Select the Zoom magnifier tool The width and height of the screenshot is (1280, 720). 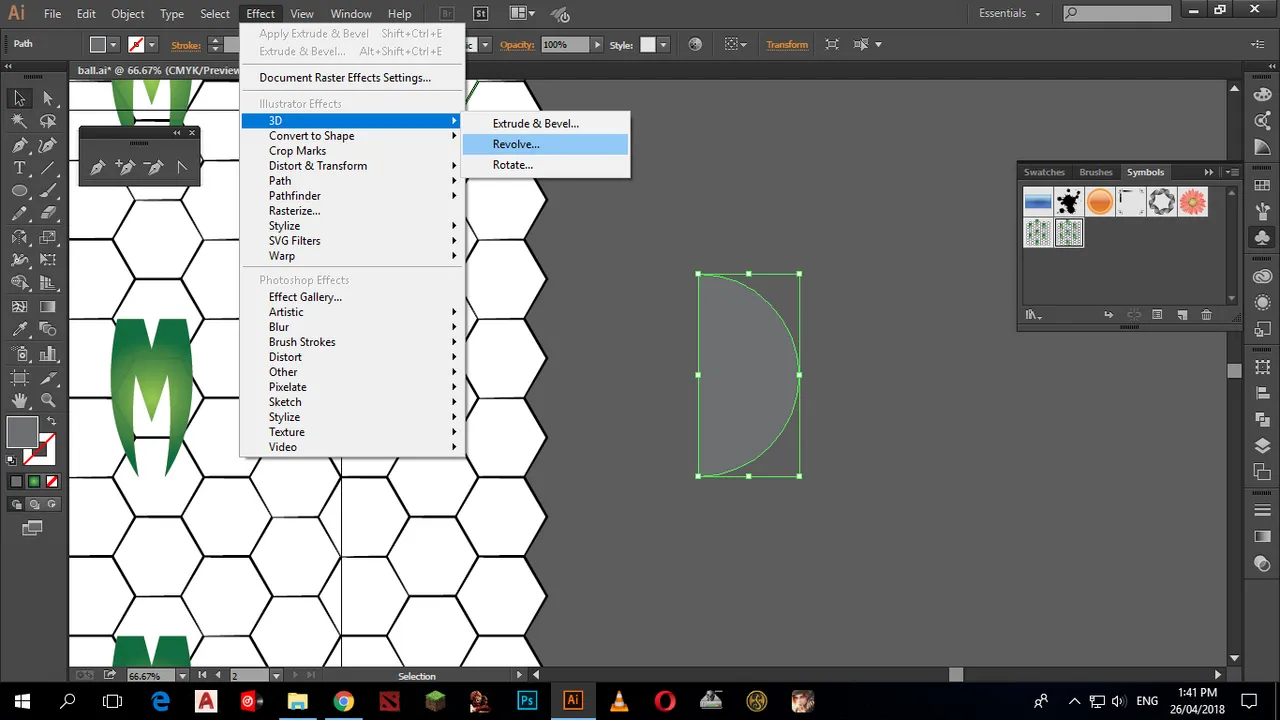[48, 400]
